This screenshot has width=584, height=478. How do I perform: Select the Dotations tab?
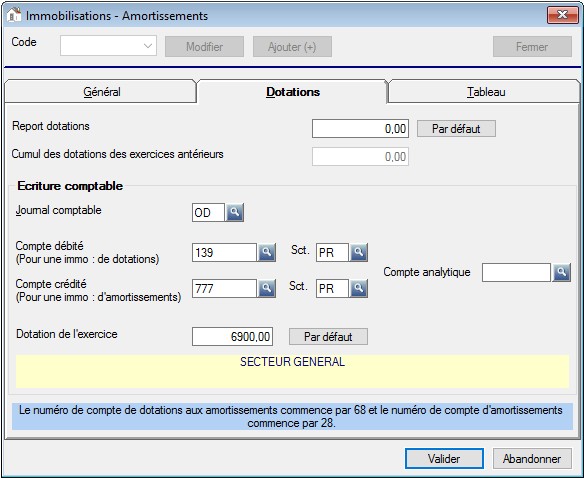293,92
